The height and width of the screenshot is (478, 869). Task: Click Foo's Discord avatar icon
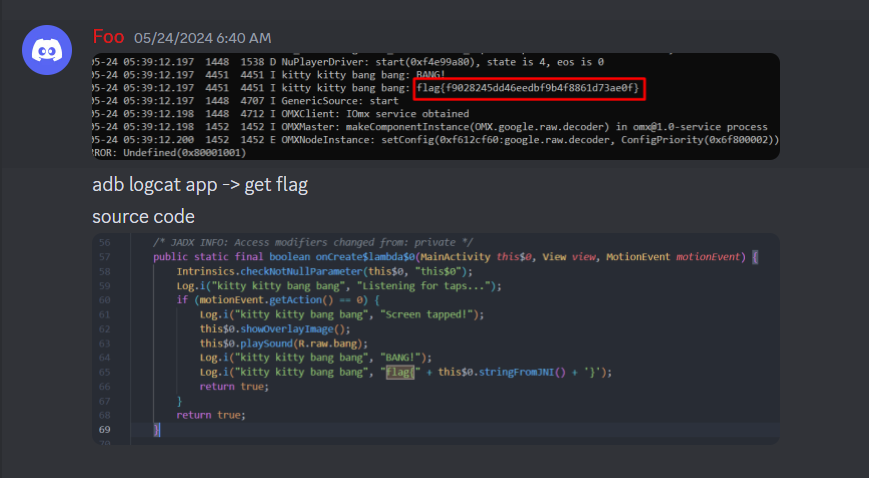[x=47, y=50]
